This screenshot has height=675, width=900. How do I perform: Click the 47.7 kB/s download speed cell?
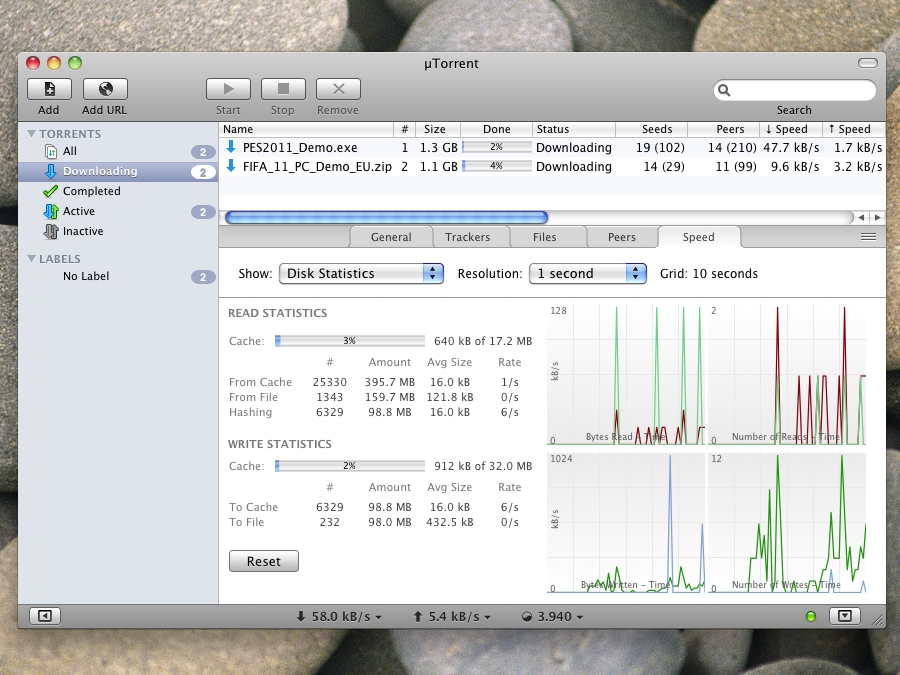coord(791,148)
